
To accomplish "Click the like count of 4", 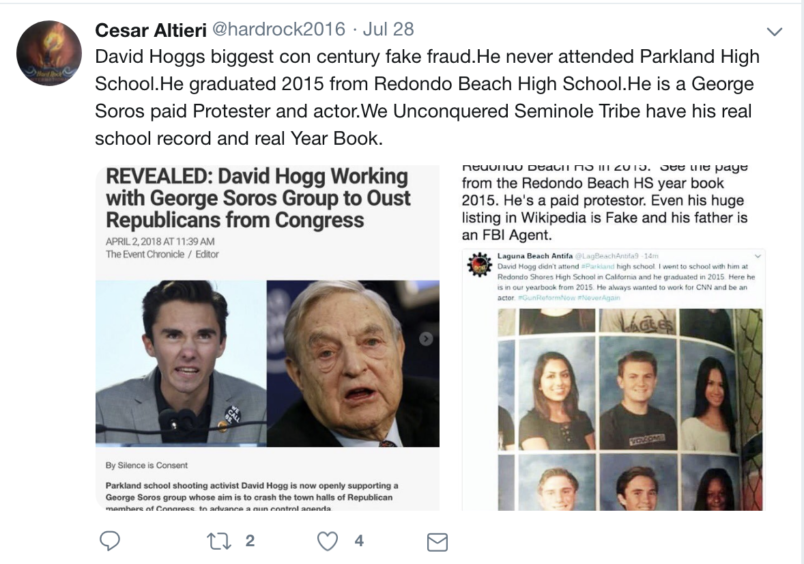I will click(x=359, y=541).
